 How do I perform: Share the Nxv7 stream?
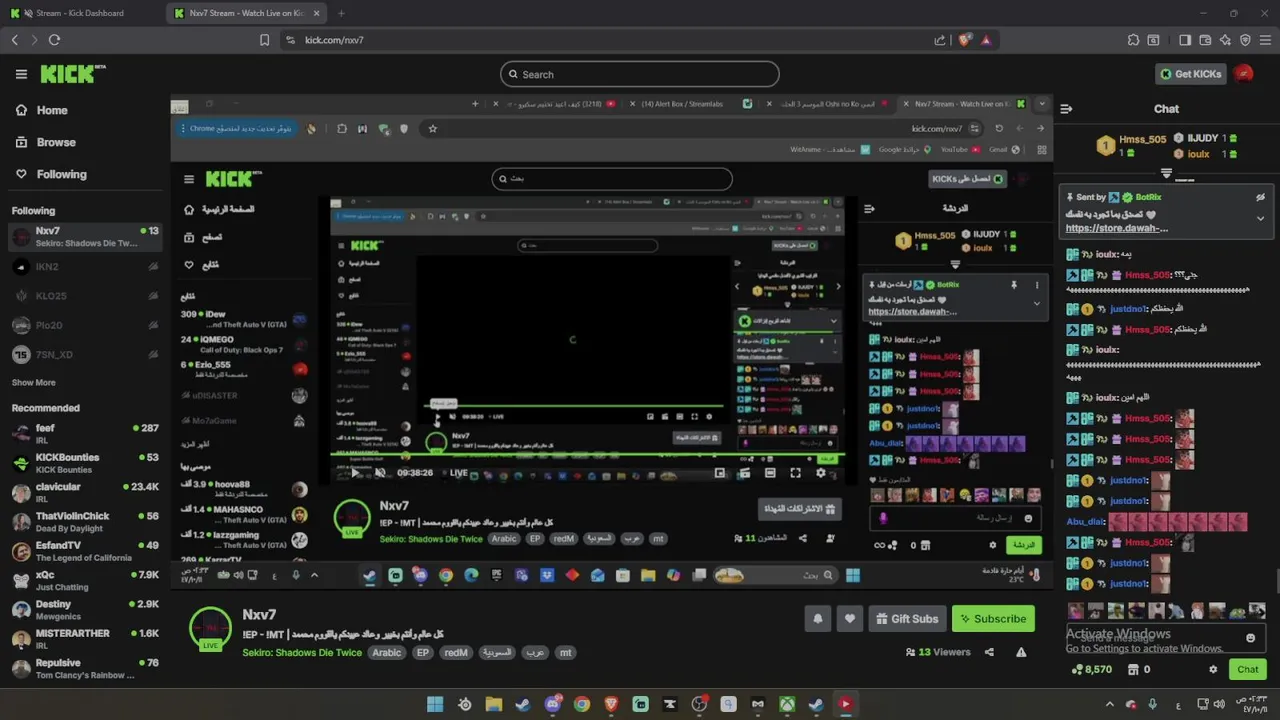click(x=989, y=652)
